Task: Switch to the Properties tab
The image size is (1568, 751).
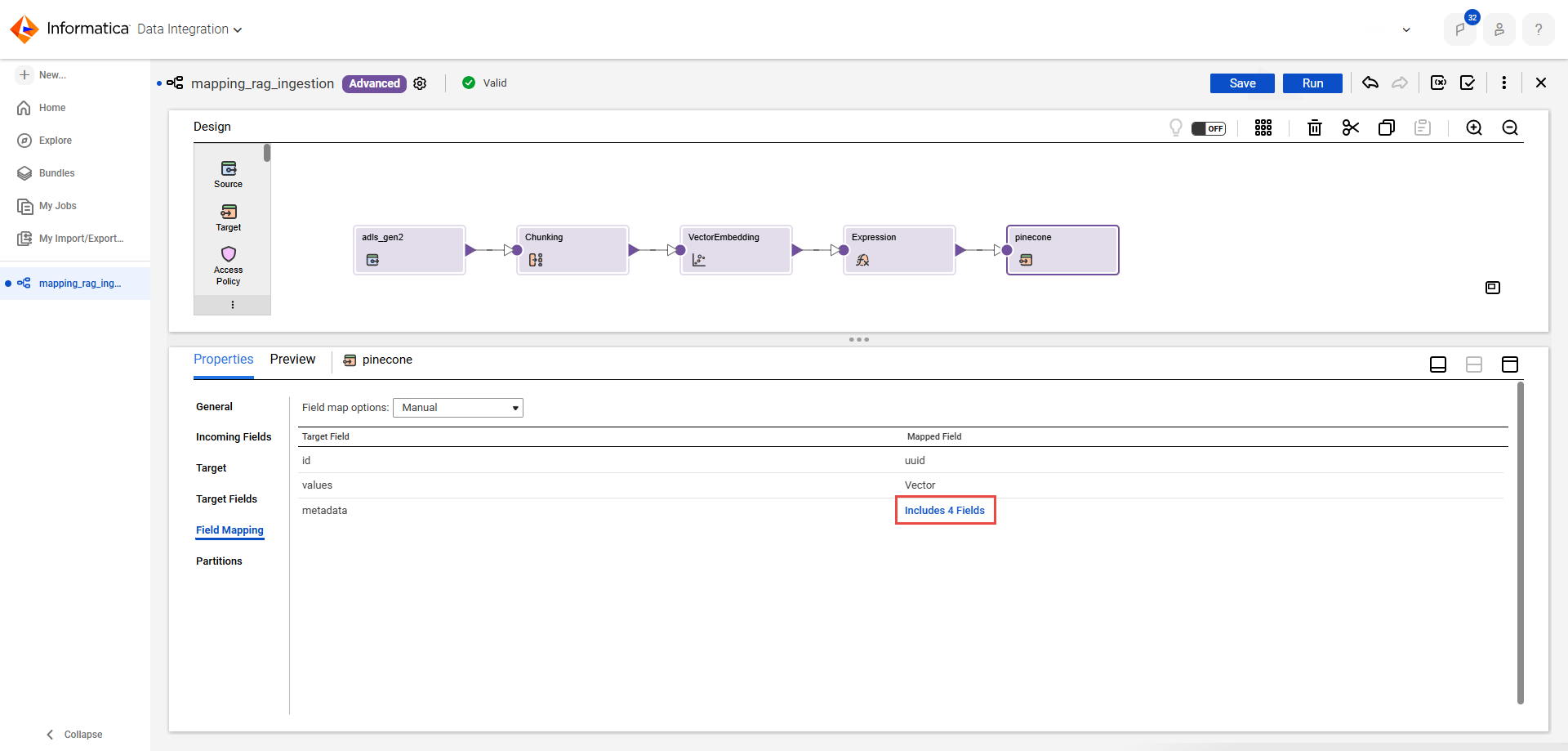Action: point(224,360)
